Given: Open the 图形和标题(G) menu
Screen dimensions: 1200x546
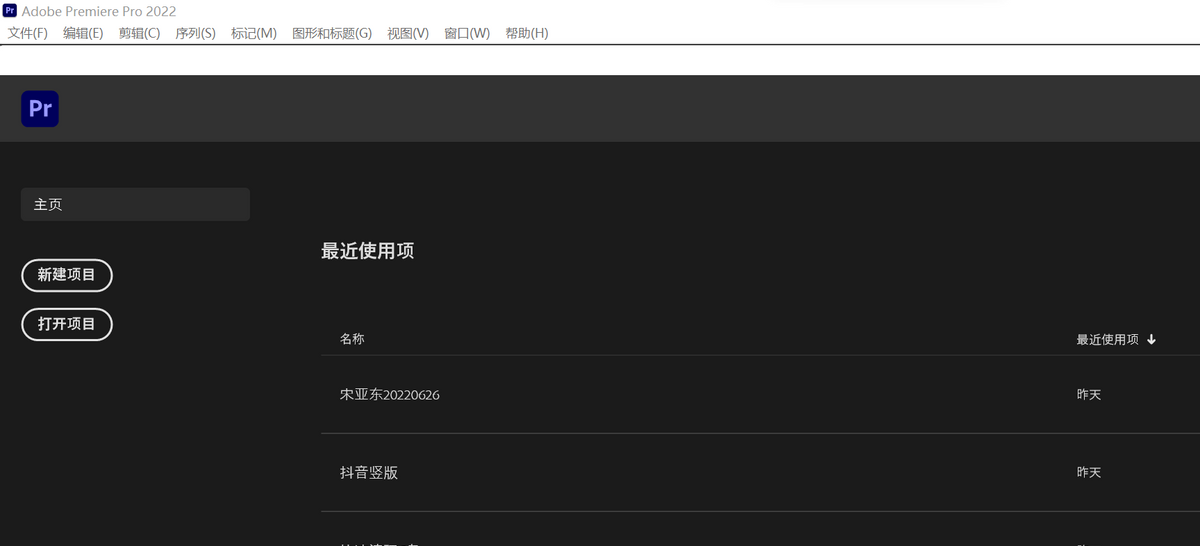Looking at the screenshot, I should (331, 33).
